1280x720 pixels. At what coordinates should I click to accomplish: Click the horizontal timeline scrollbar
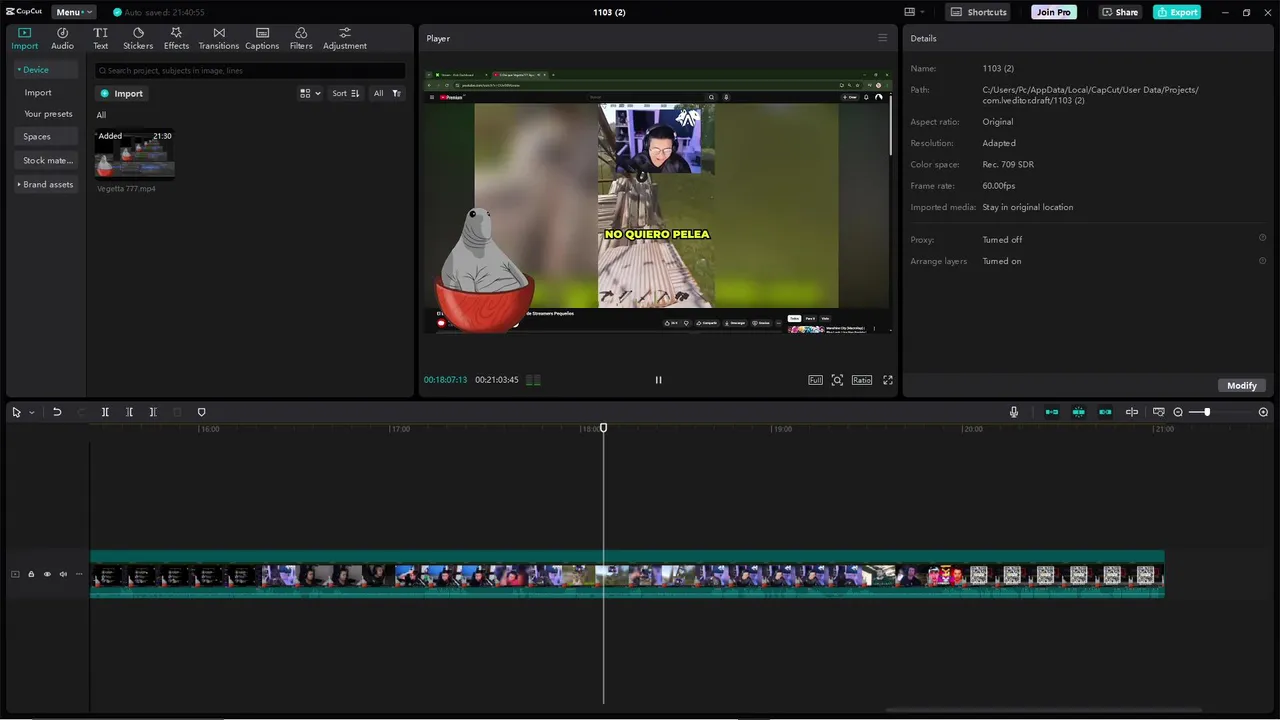point(1045,711)
